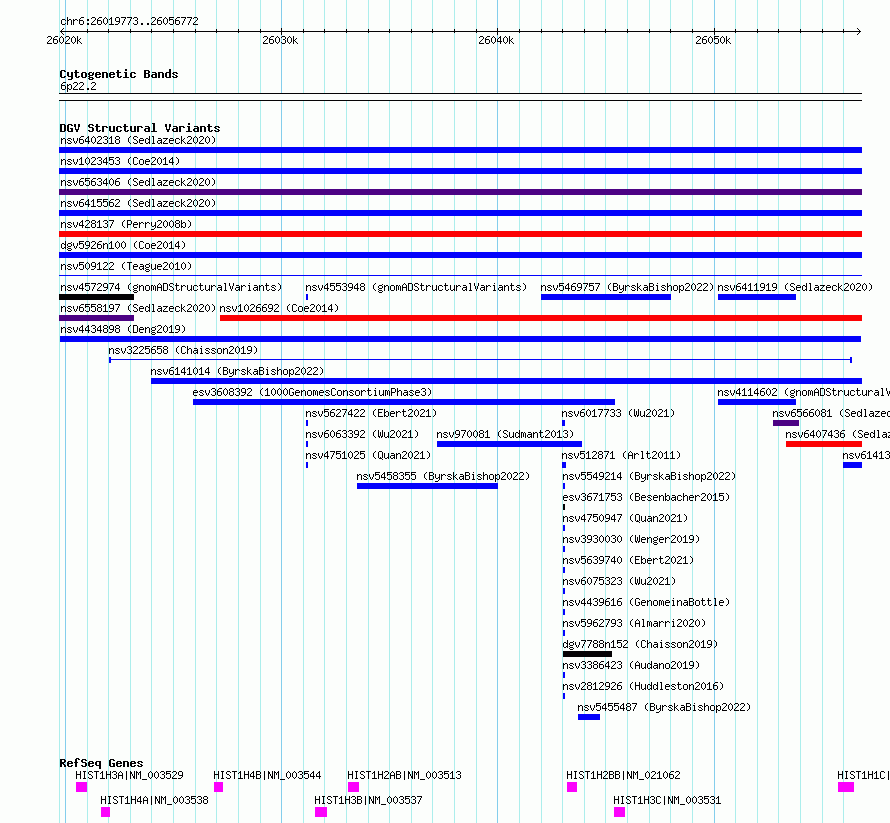Click the HIST1H3C gene magenta box
Image resolution: width=890 pixels, height=823 pixels.
619,812
